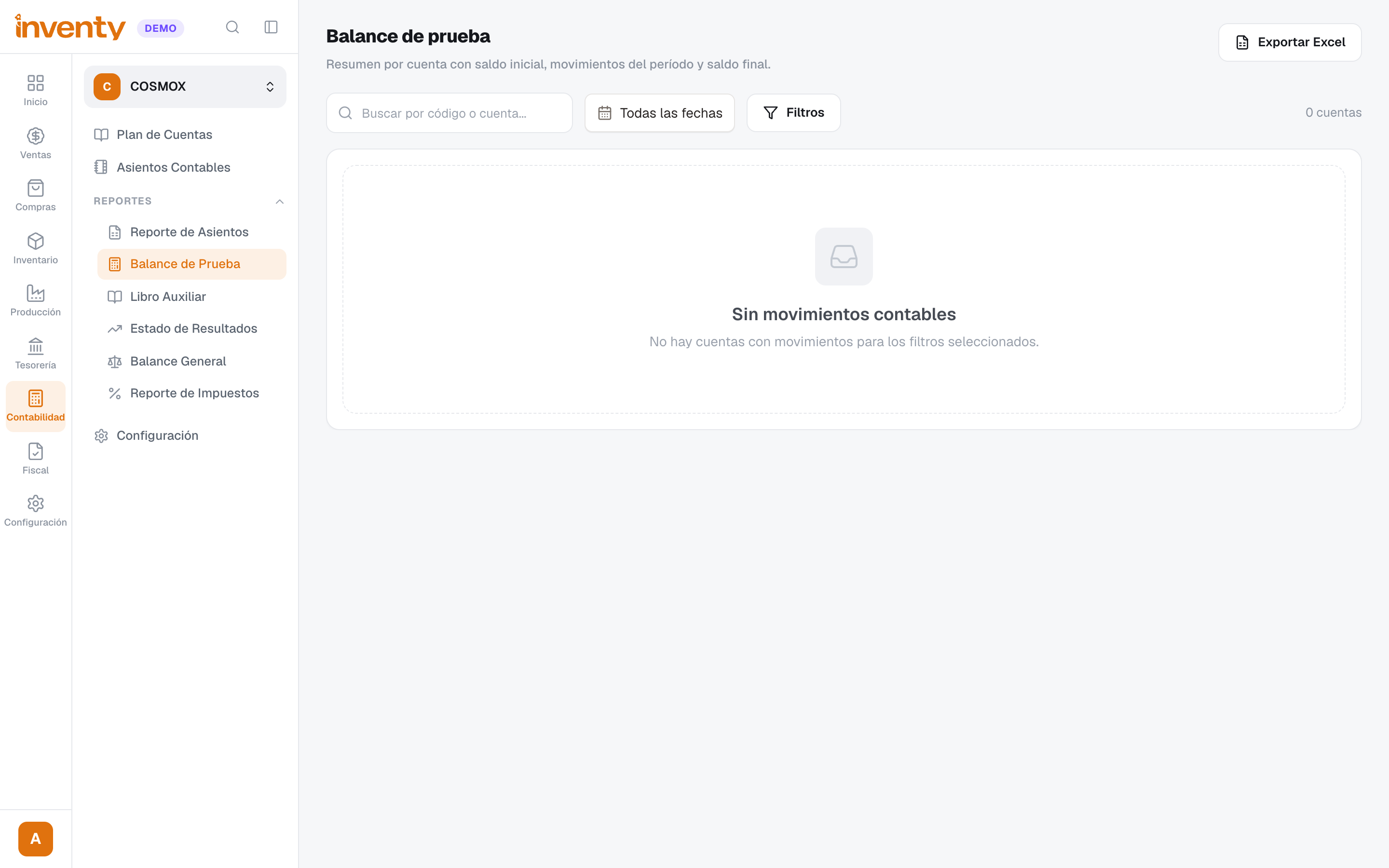The image size is (1389, 868).
Task: Open Reporte de Asientos
Action: click(191, 232)
